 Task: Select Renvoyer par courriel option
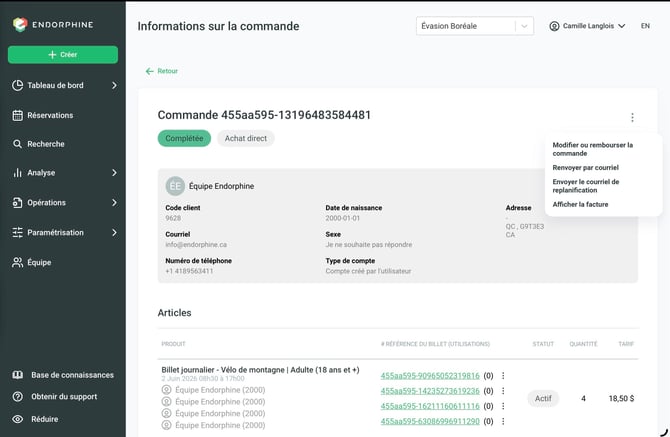585,167
